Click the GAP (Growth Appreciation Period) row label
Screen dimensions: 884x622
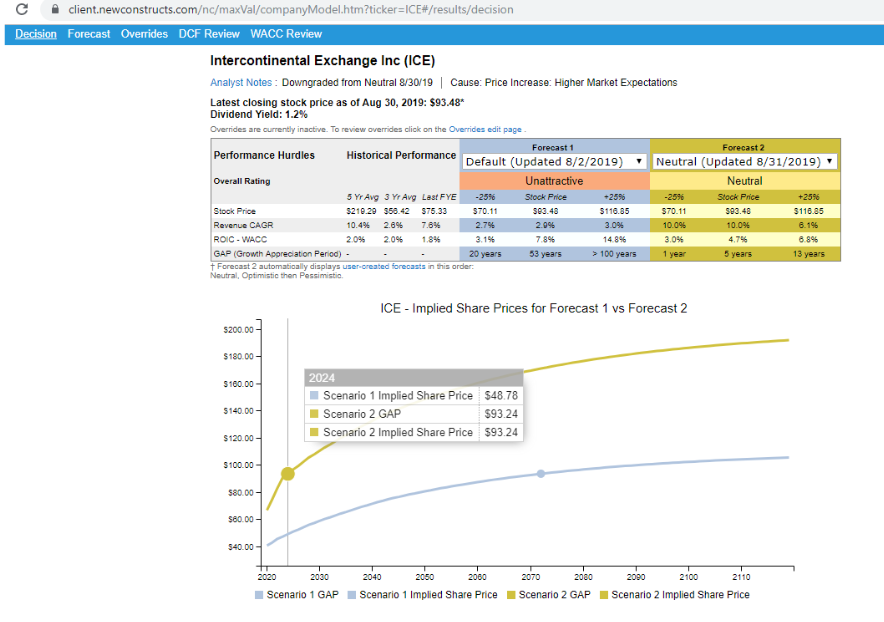click(x=277, y=254)
